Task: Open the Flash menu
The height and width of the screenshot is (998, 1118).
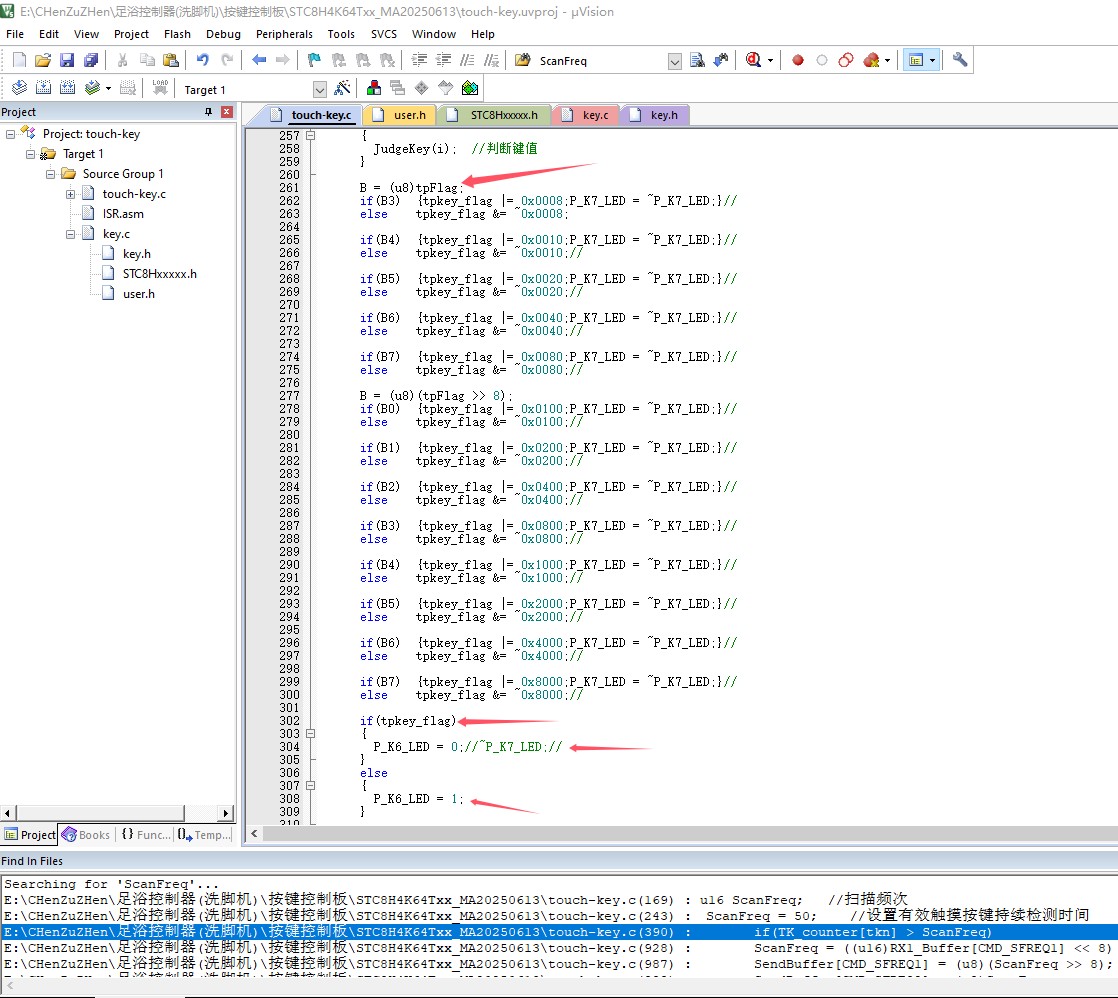Action: [x=178, y=34]
